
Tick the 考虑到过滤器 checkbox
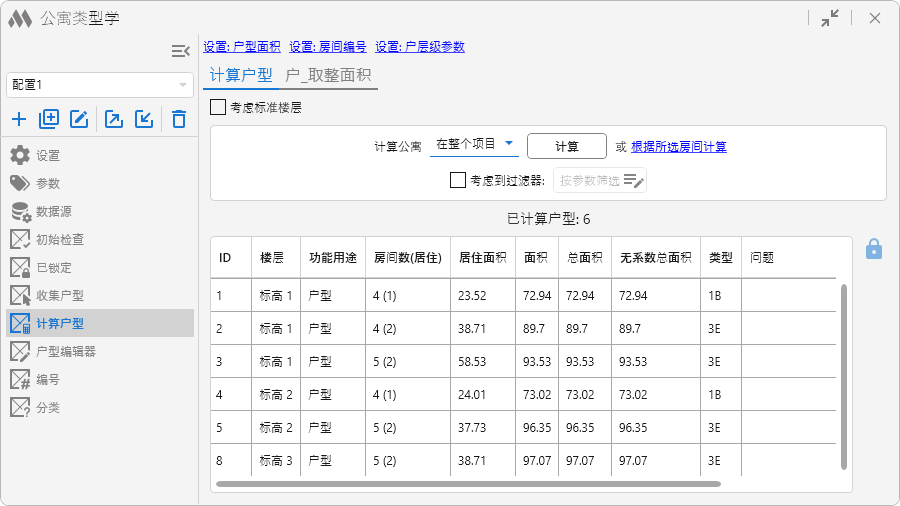(458, 180)
